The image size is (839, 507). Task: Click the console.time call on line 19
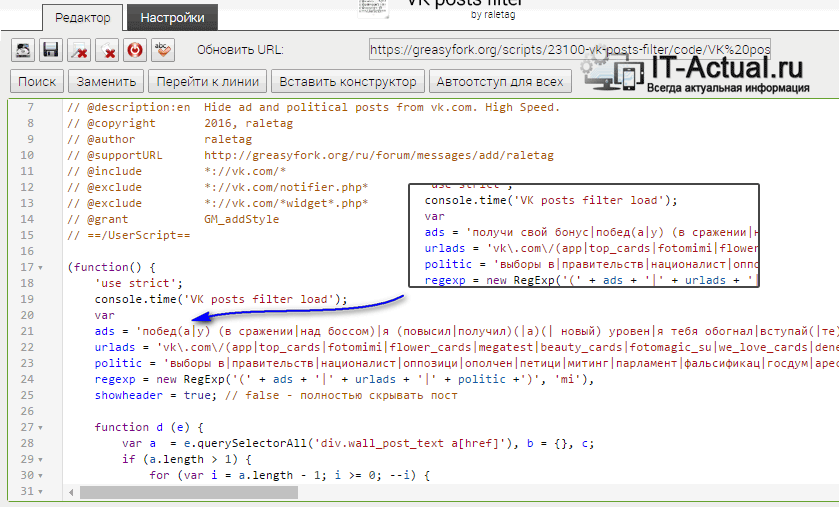[x=221, y=299]
